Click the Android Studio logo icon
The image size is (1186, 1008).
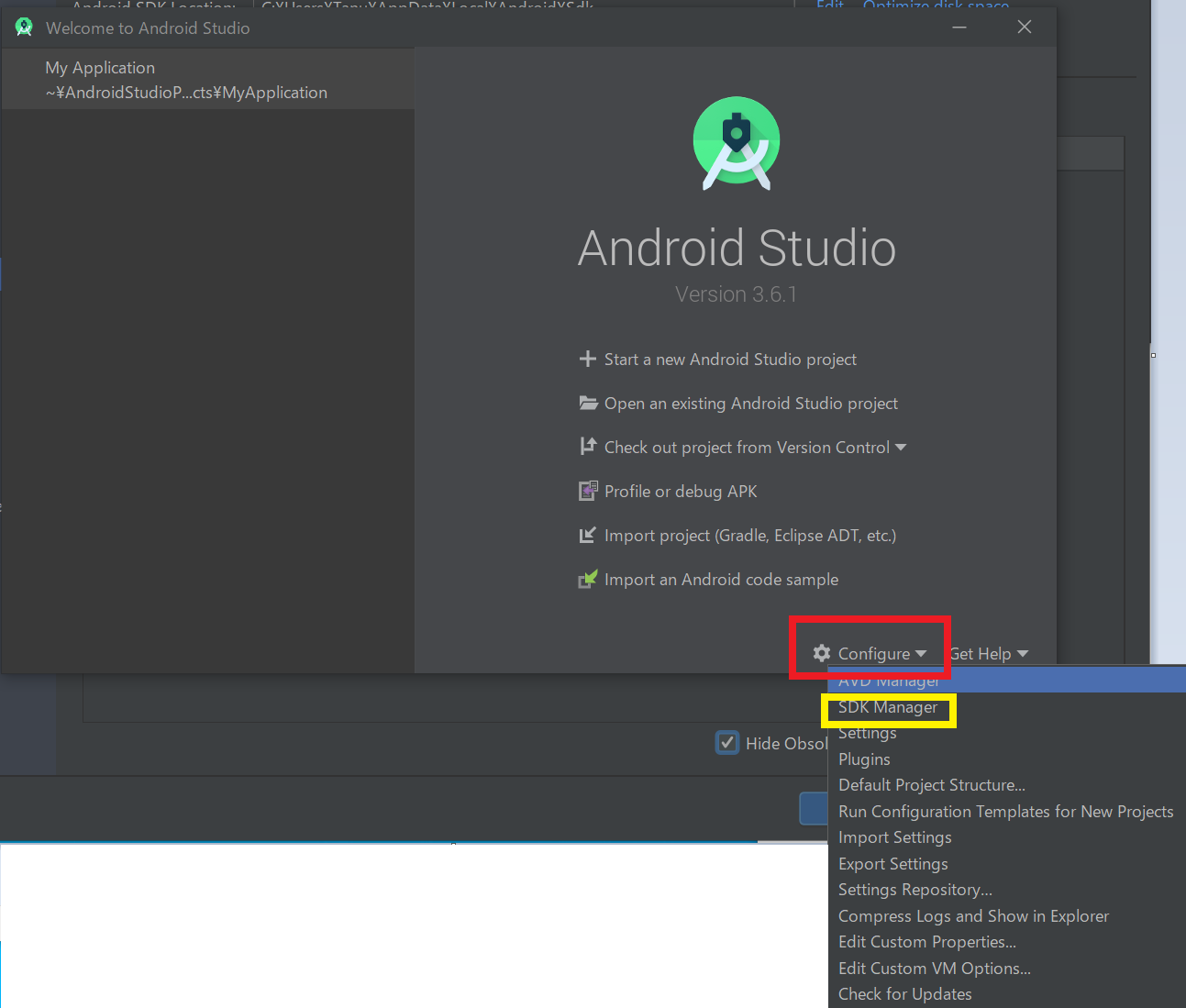737,143
